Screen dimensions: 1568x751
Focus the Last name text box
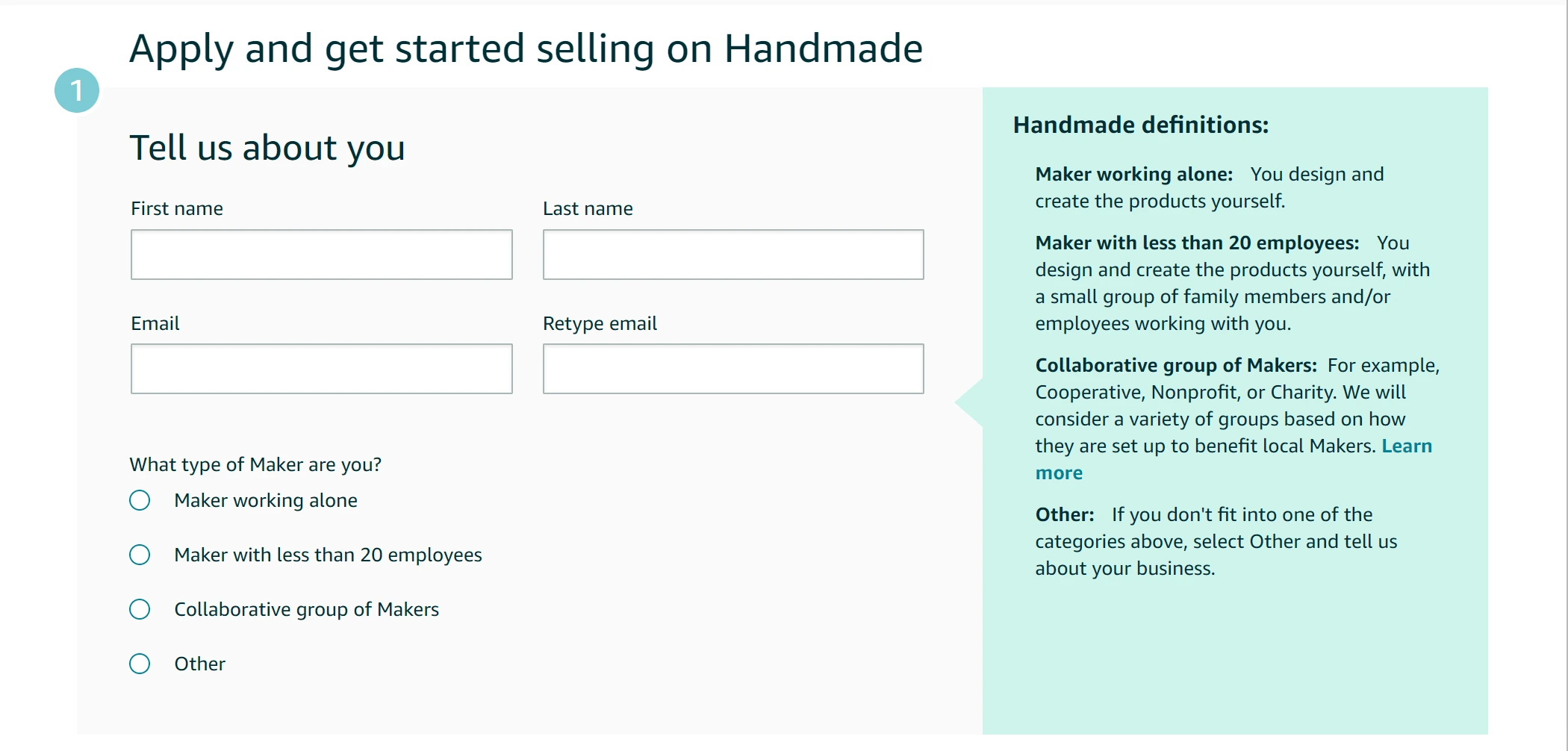coord(732,255)
